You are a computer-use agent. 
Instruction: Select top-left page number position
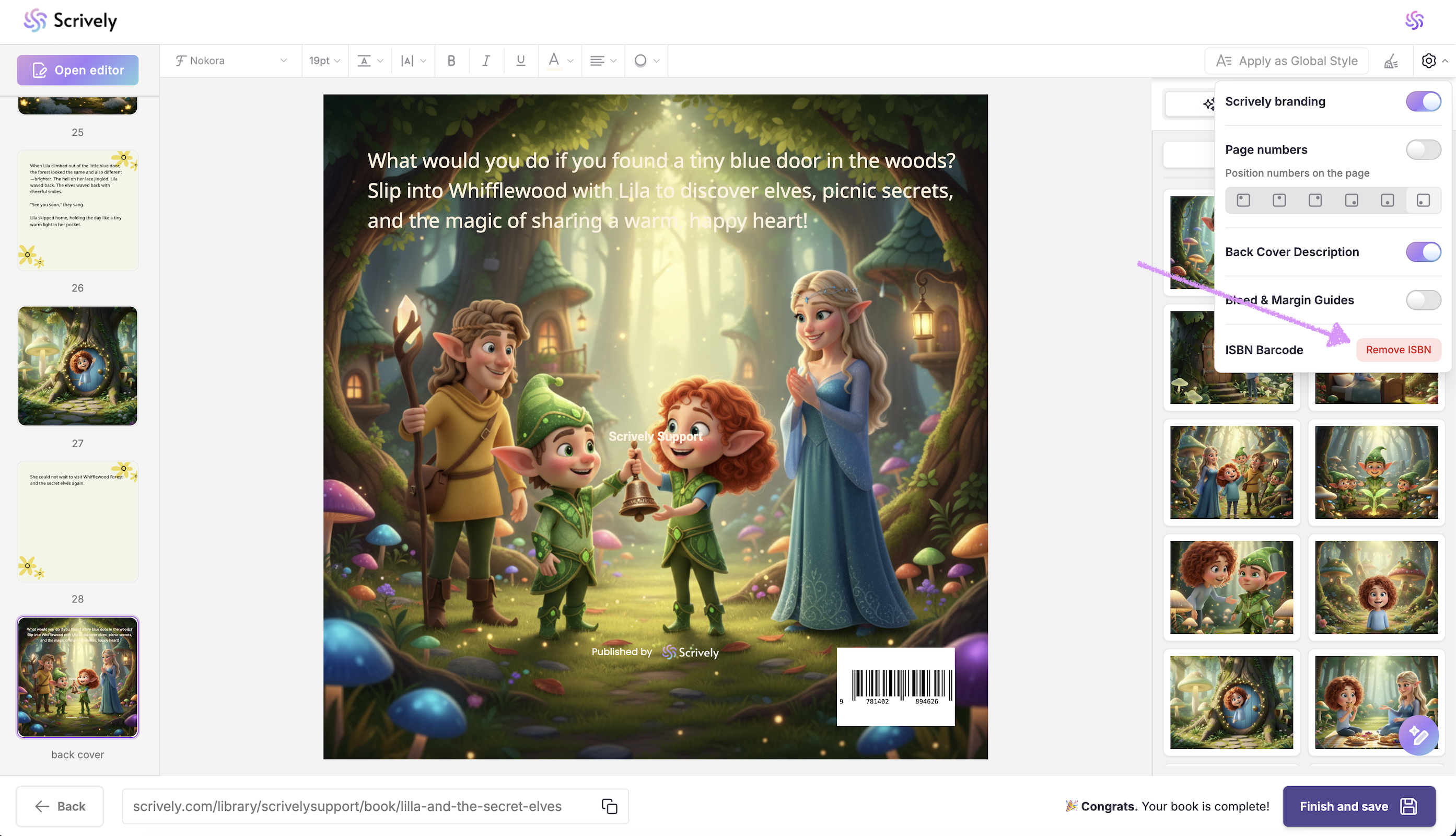[x=1243, y=201]
